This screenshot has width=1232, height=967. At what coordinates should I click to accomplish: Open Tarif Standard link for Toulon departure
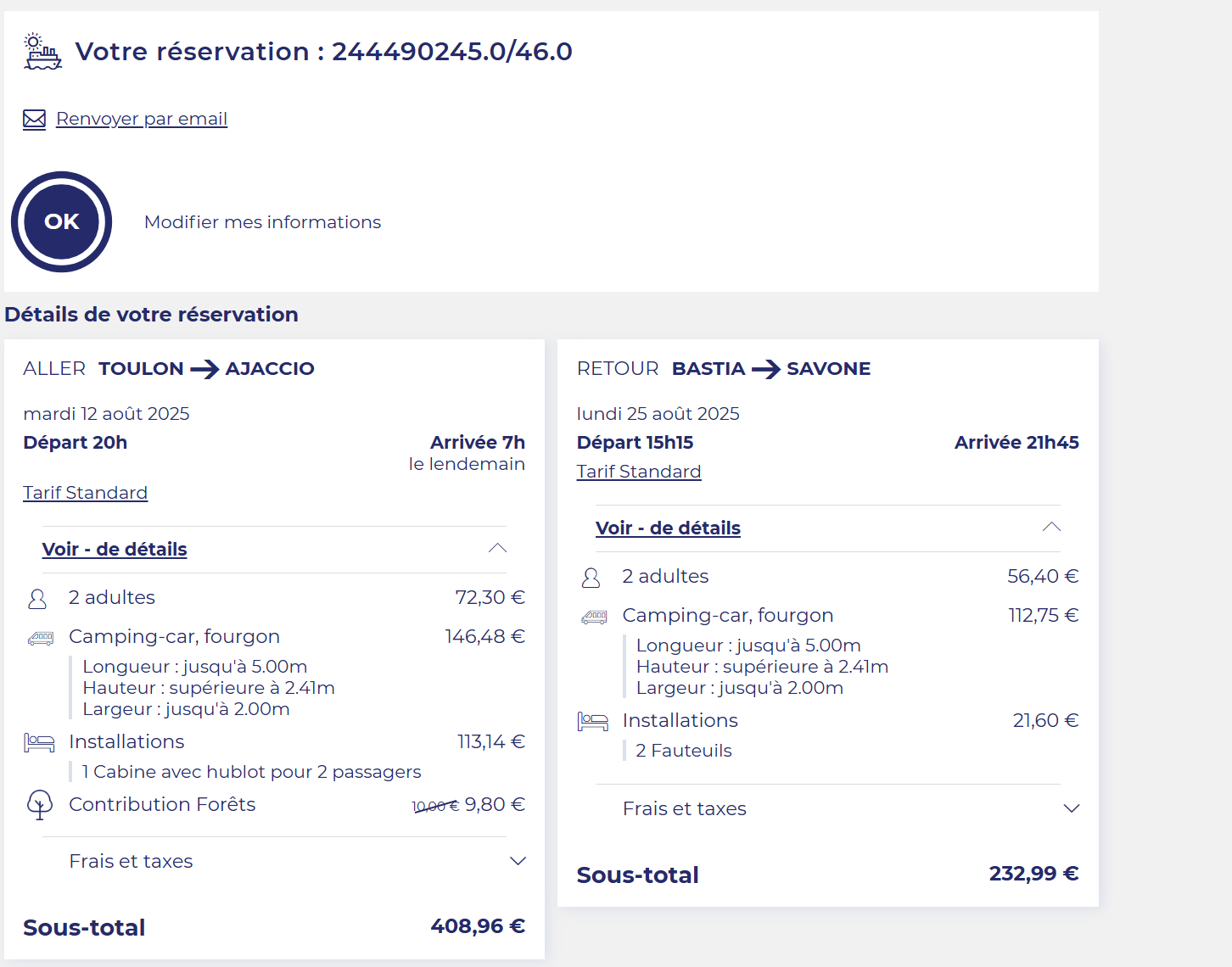click(x=85, y=493)
